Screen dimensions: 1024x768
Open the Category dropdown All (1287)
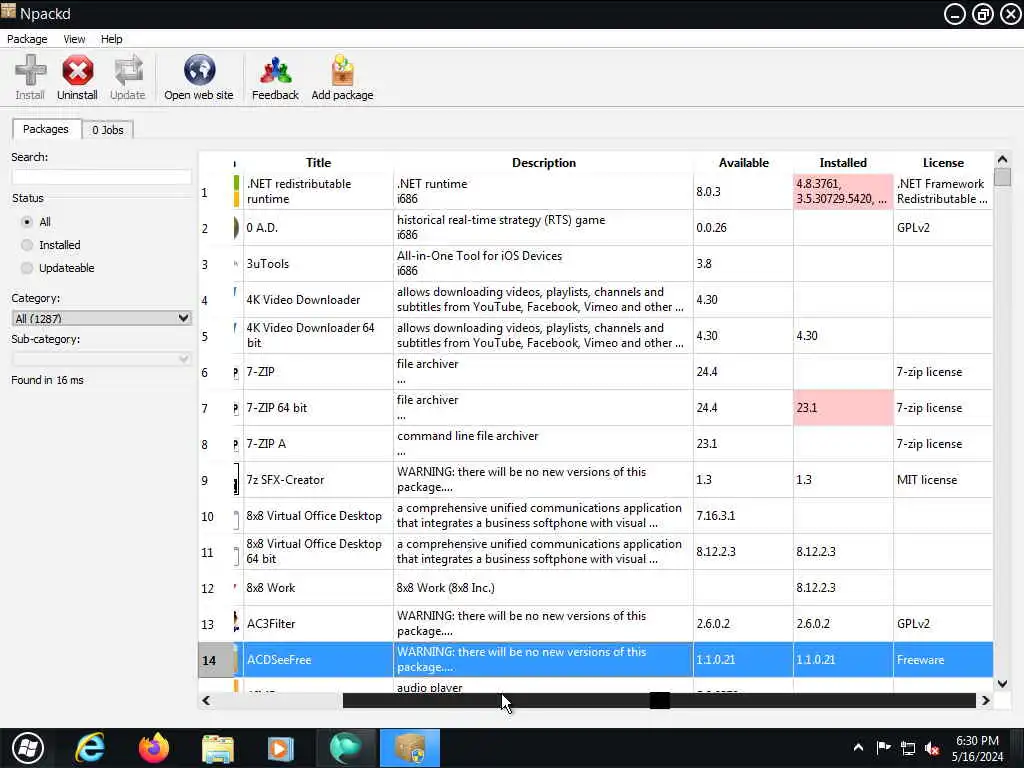click(x=101, y=318)
